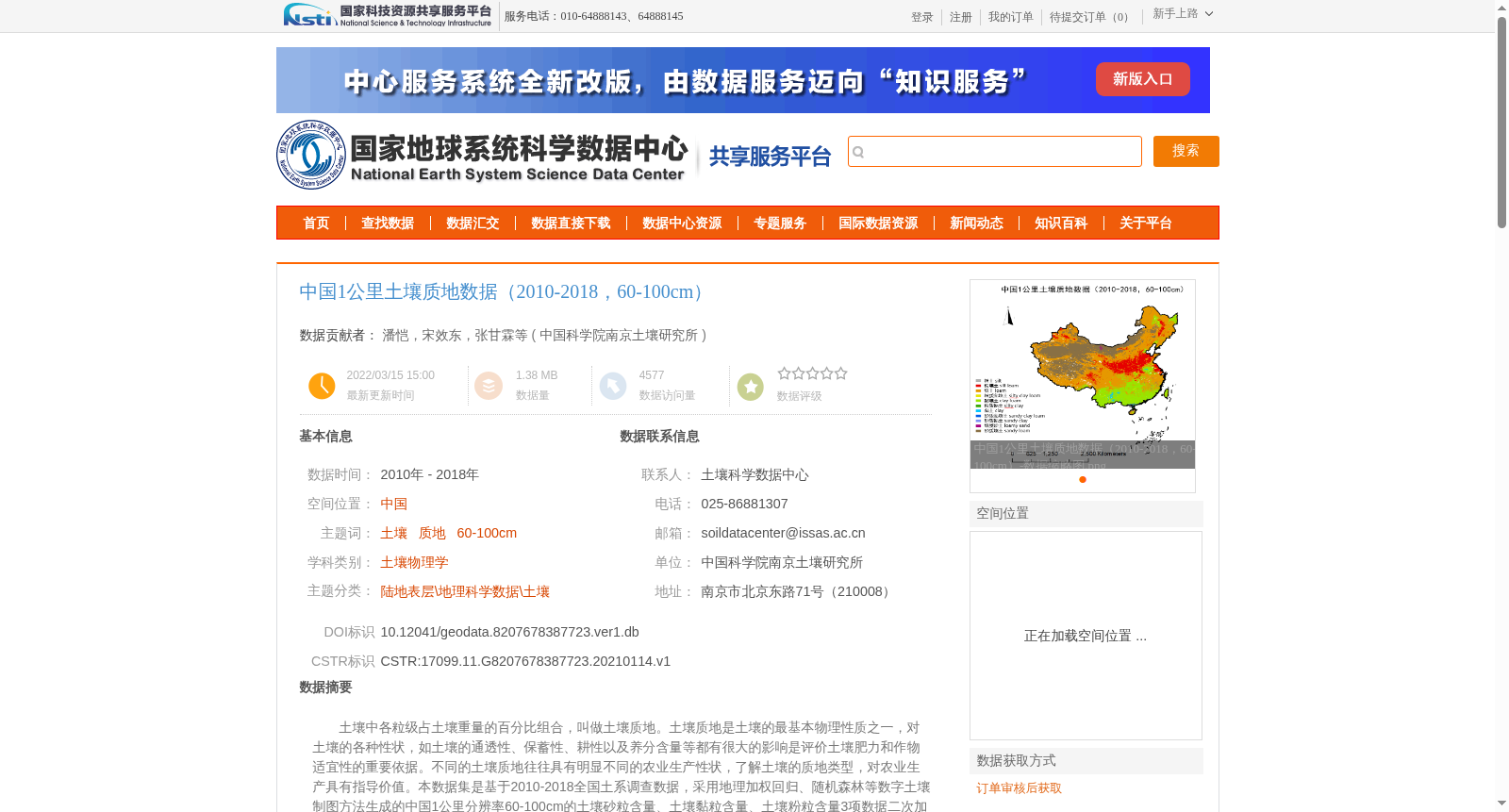The height and width of the screenshot is (812, 1509).
Task: Select email soildatacenter@issas.ac.cn
Action: click(783, 533)
